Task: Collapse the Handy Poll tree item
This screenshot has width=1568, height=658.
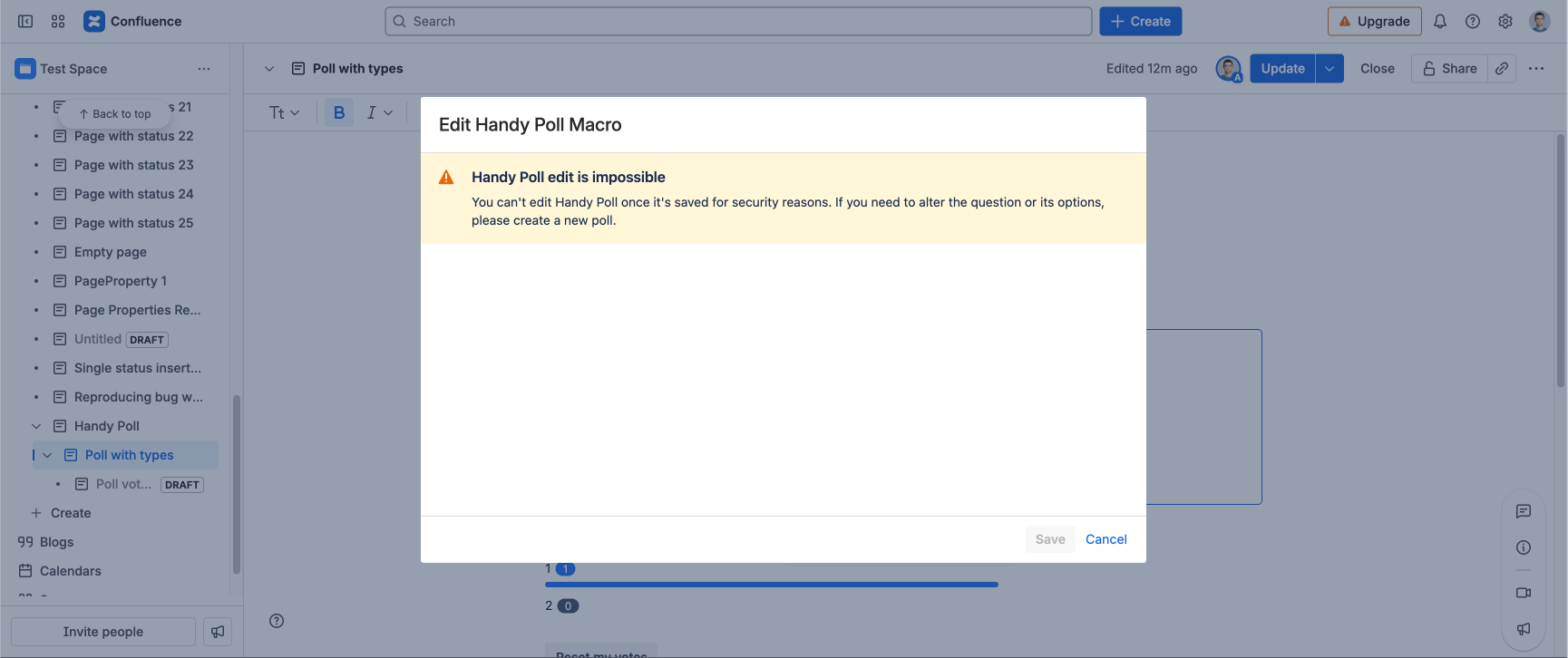Action: coord(36,426)
